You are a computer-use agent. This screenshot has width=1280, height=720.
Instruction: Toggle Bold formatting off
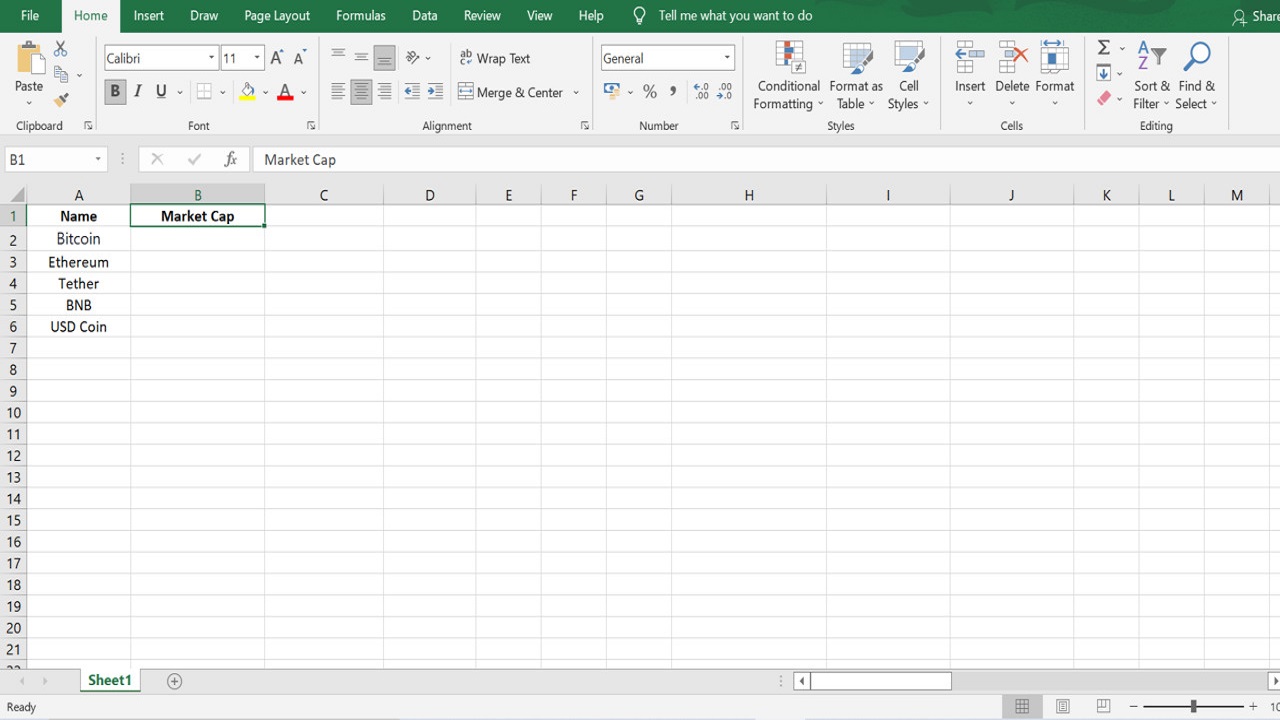coord(115,92)
